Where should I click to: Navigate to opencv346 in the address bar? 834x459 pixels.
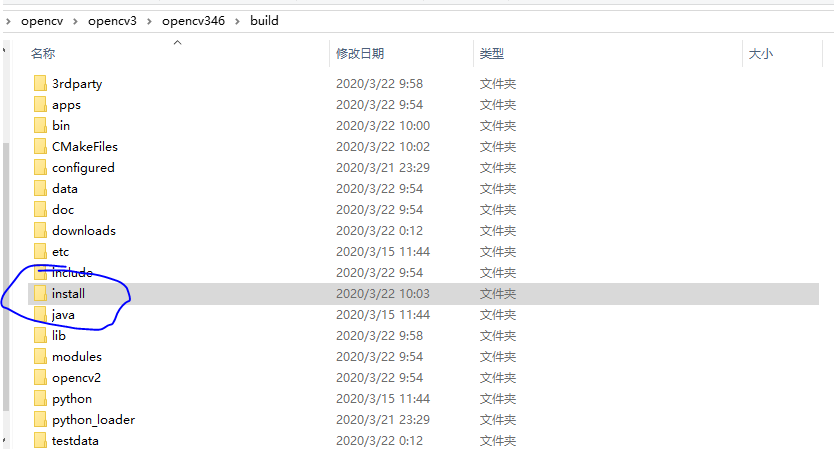click(x=194, y=21)
